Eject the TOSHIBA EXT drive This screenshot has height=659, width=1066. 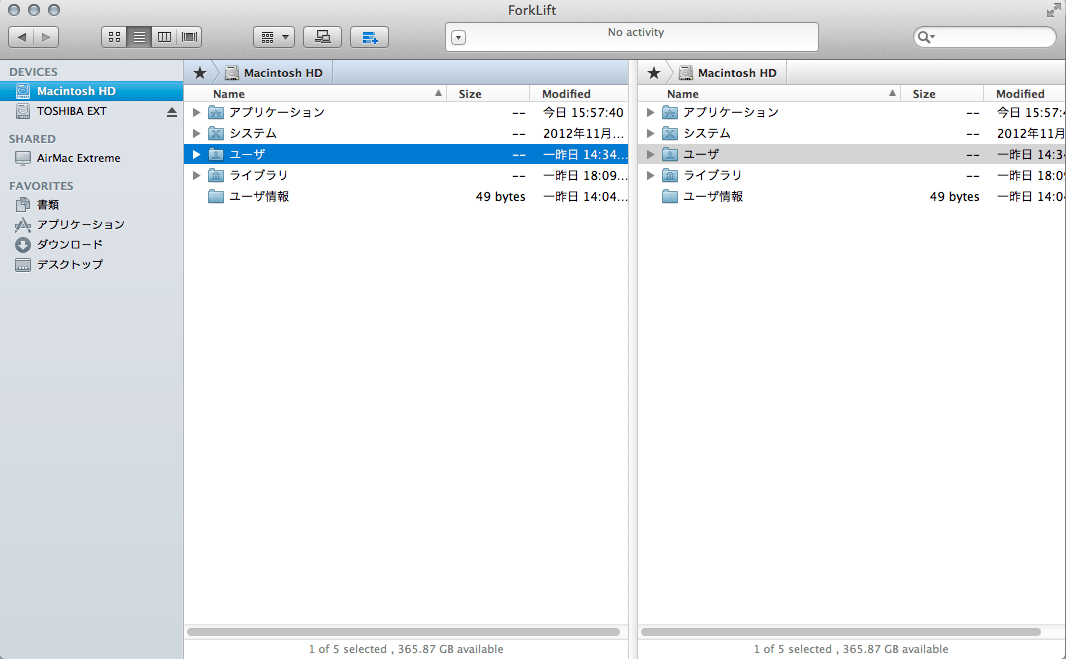pyautogui.click(x=172, y=112)
